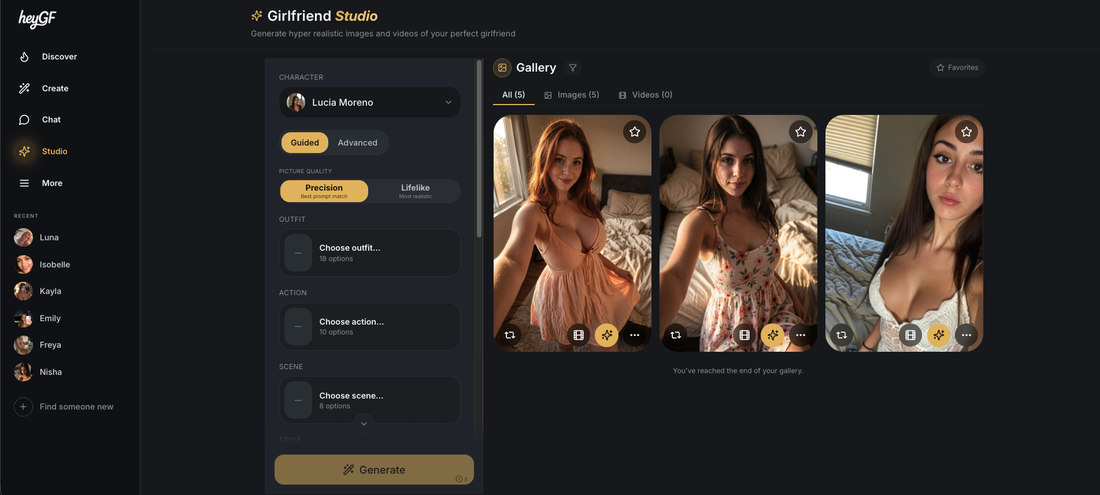
Task: Click the Studio sparkle icon in sidebar
Action: point(24,151)
